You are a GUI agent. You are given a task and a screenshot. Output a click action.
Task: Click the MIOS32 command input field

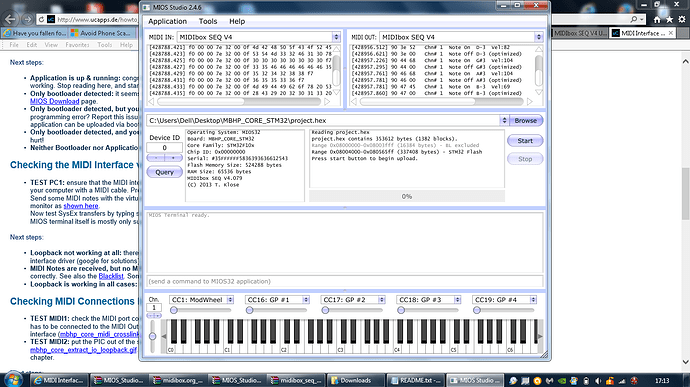345,281
